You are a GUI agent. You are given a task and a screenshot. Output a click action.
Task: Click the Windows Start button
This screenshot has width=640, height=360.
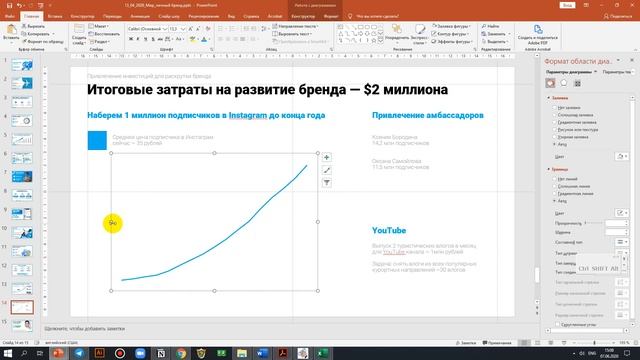pyautogui.click(x=8, y=353)
